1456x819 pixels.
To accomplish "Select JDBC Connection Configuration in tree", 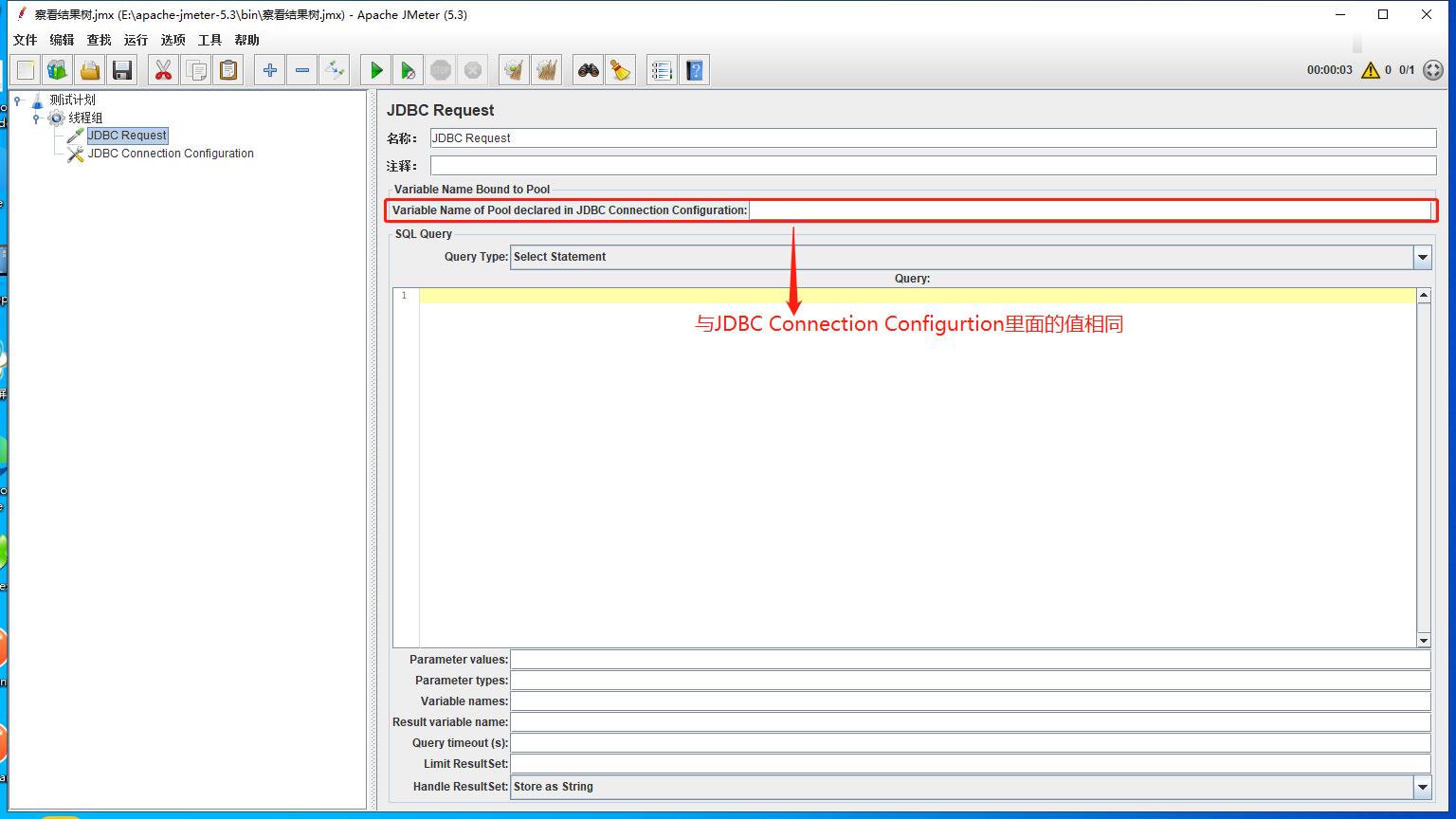I will click(x=171, y=154).
